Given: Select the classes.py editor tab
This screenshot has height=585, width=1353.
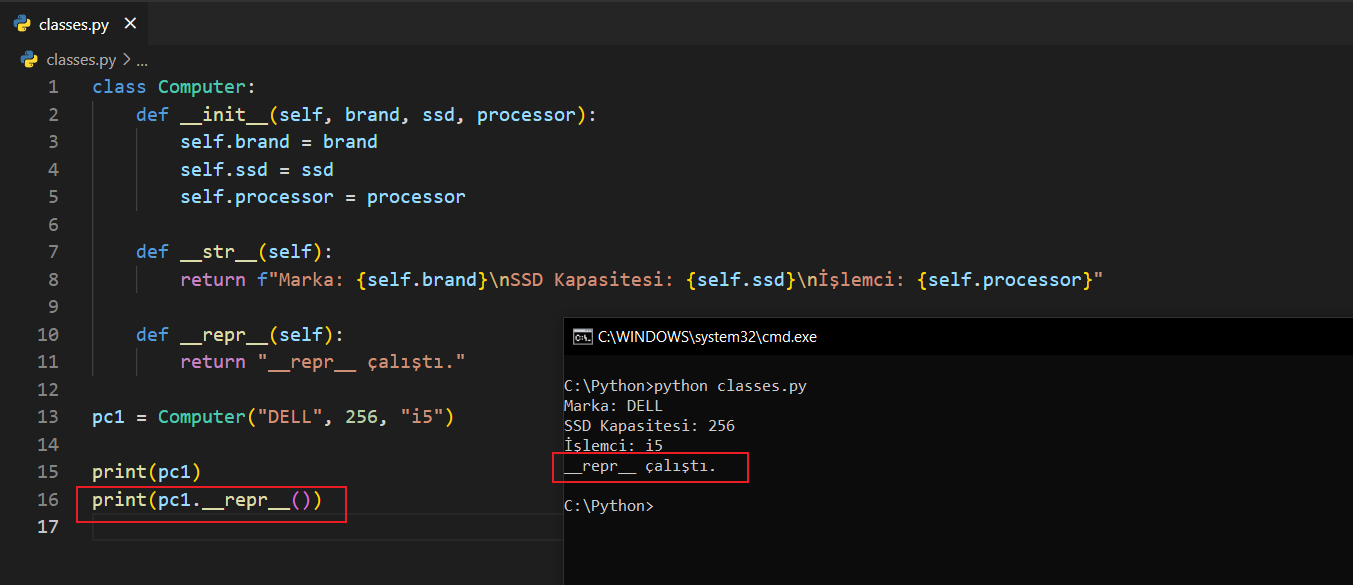Looking at the screenshot, I should [74, 25].
